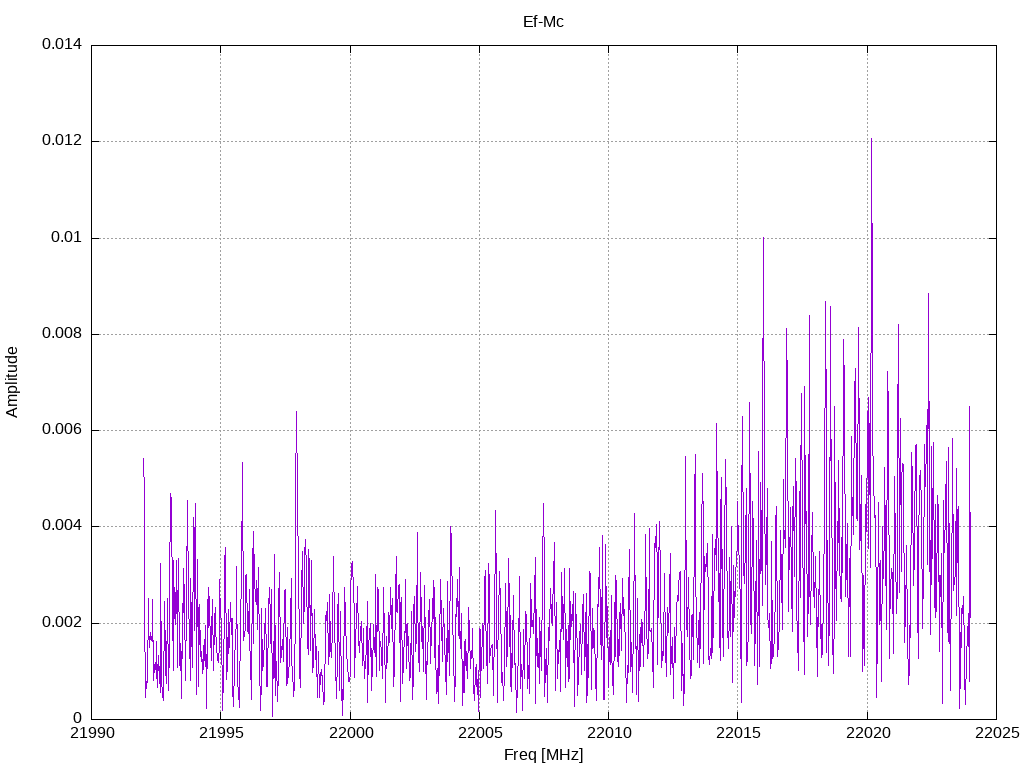The height and width of the screenshot is (768, 1024).
Task: Click the tallest spectrum peak above 0.012
Action: 871,140
